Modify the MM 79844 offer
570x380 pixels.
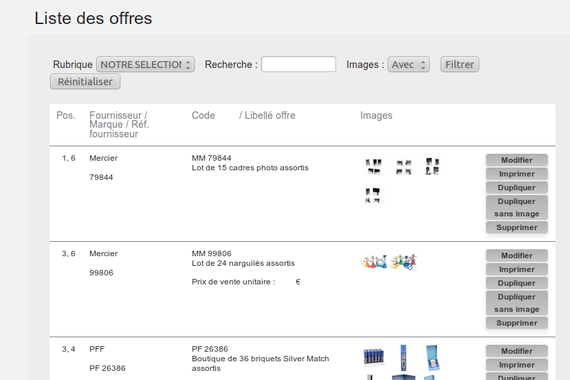(517, 160)
